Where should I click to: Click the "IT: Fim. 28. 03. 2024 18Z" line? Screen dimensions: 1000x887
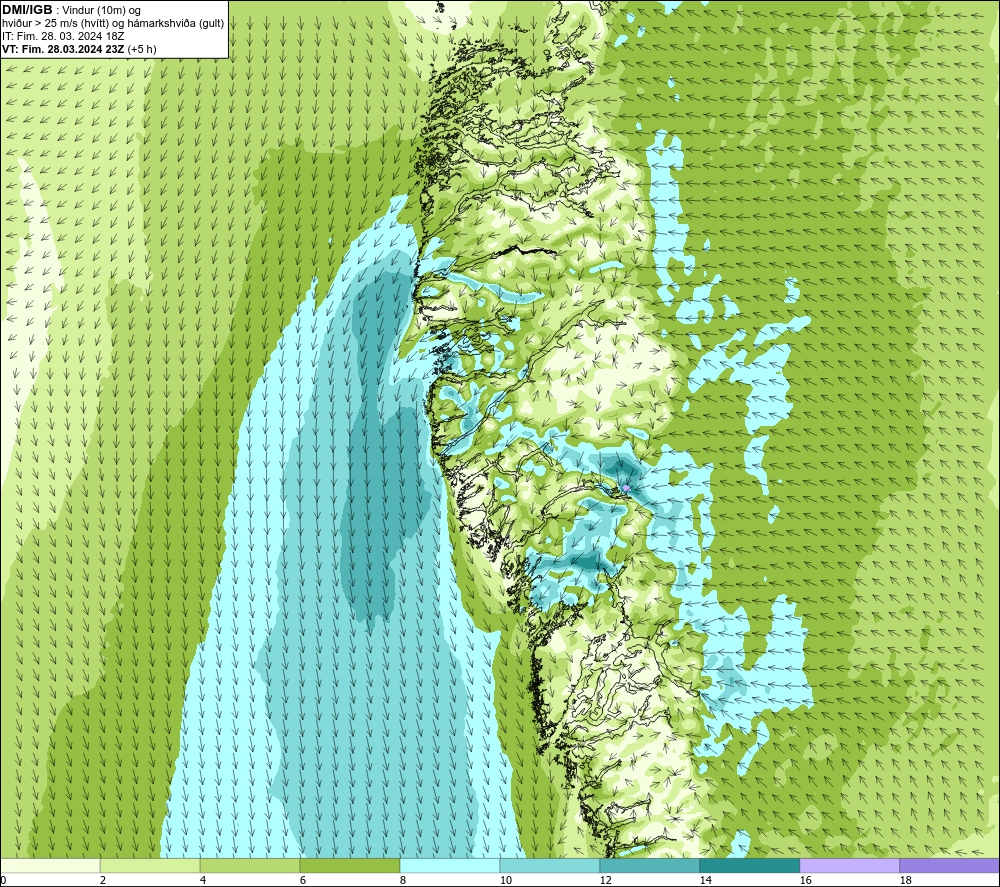coord(63,36)
